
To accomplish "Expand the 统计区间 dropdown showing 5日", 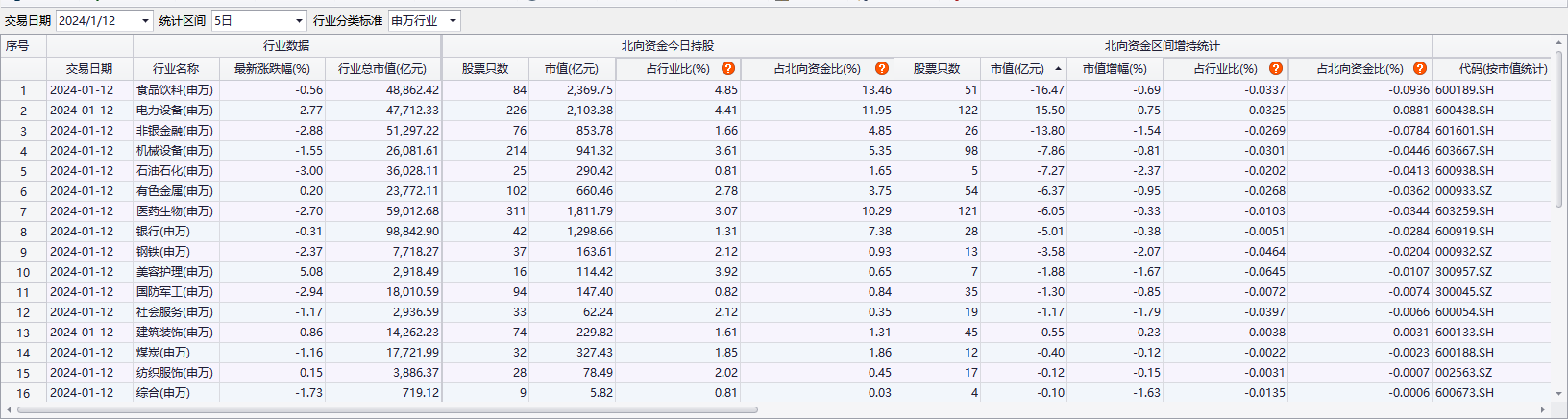I will (x=299, y=20).
